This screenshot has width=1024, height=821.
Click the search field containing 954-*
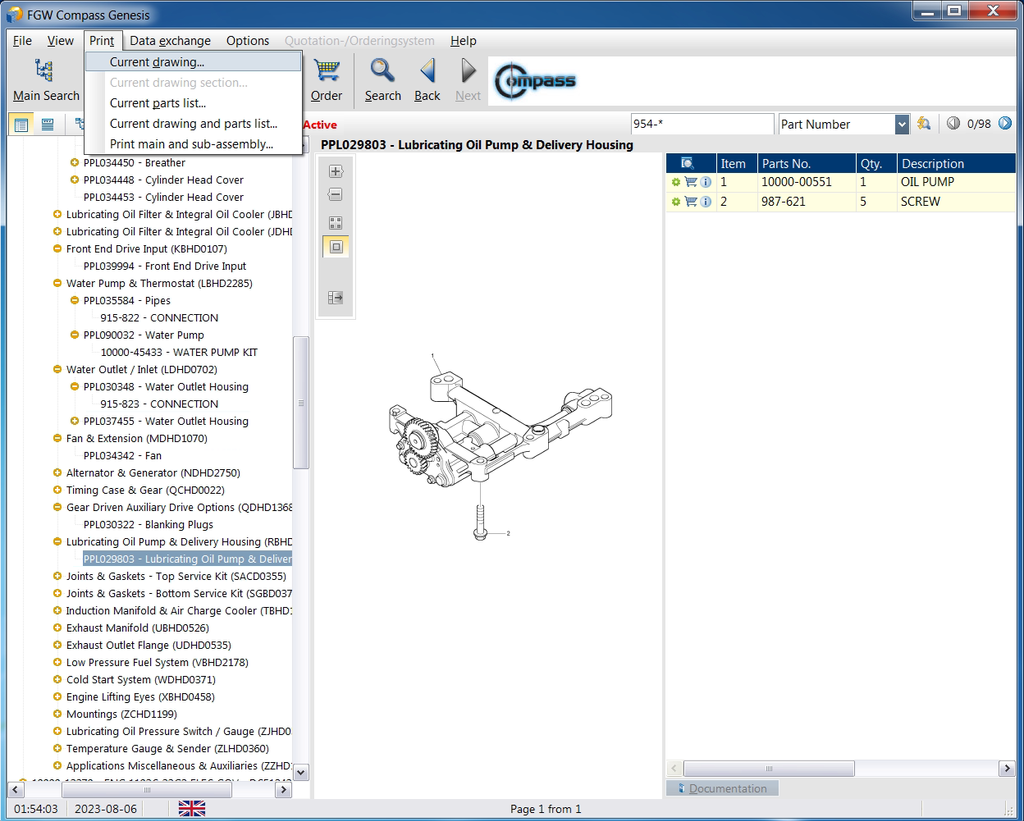tap(701, 124)
